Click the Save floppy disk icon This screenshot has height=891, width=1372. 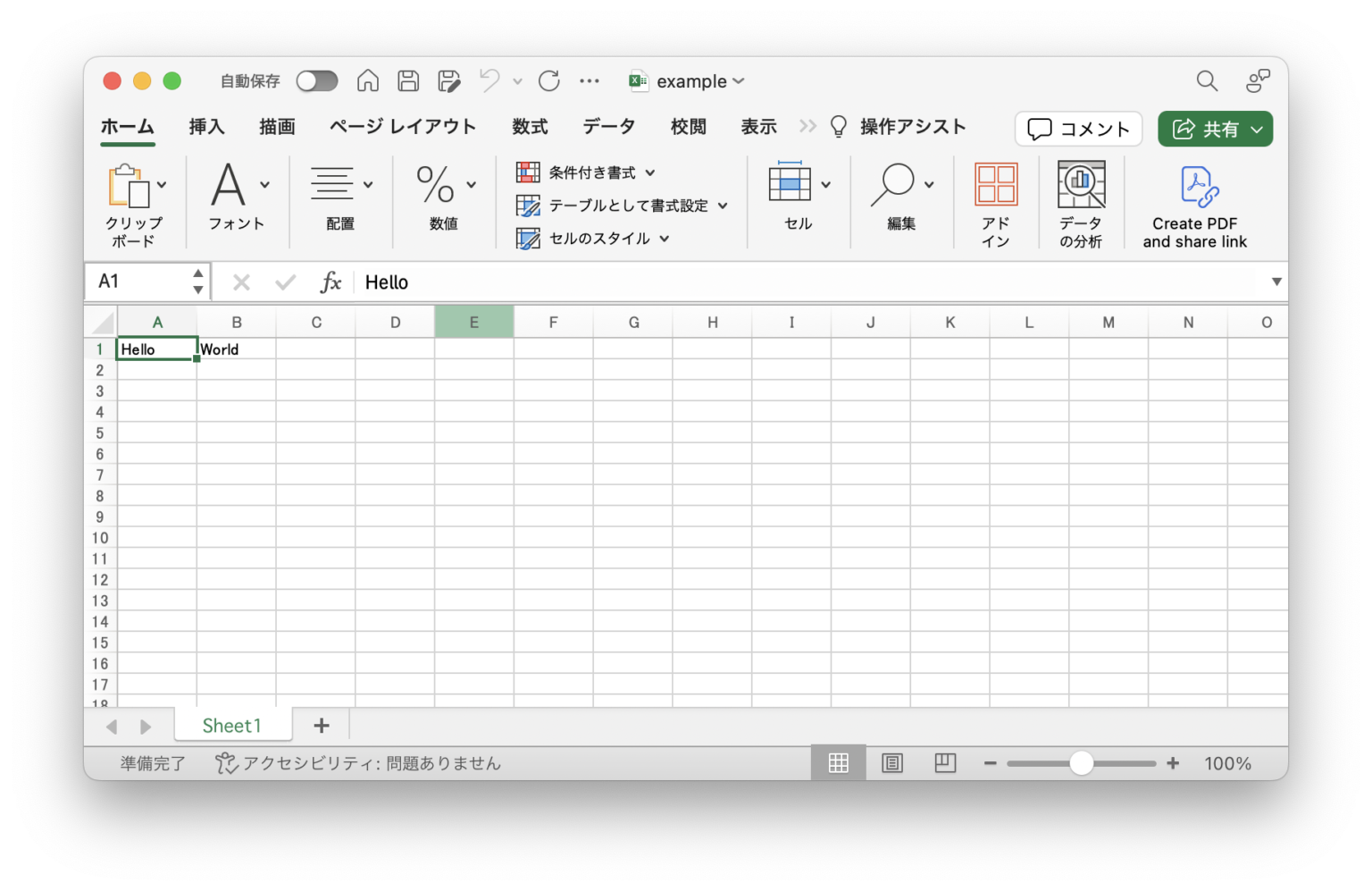point(408,81)
